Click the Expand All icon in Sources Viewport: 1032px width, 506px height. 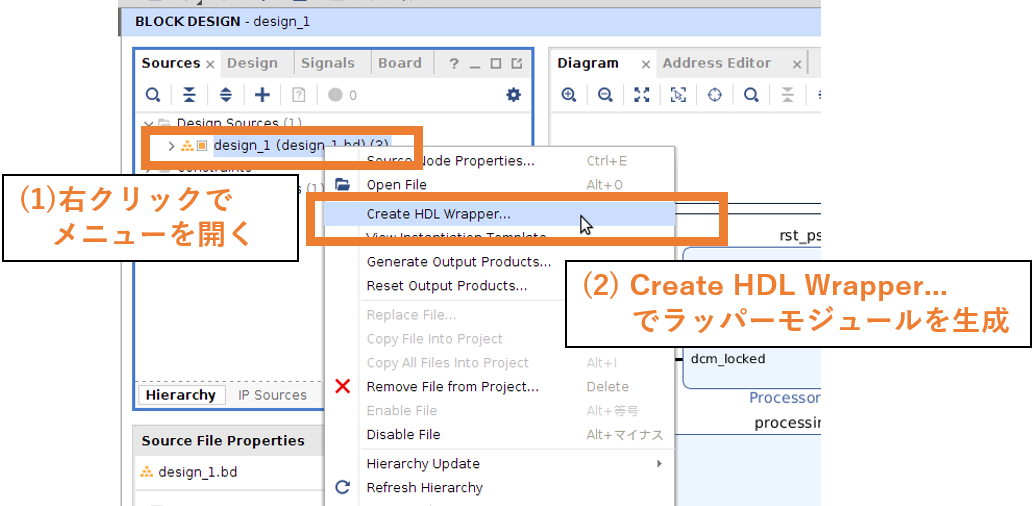(x=225, y=95)
